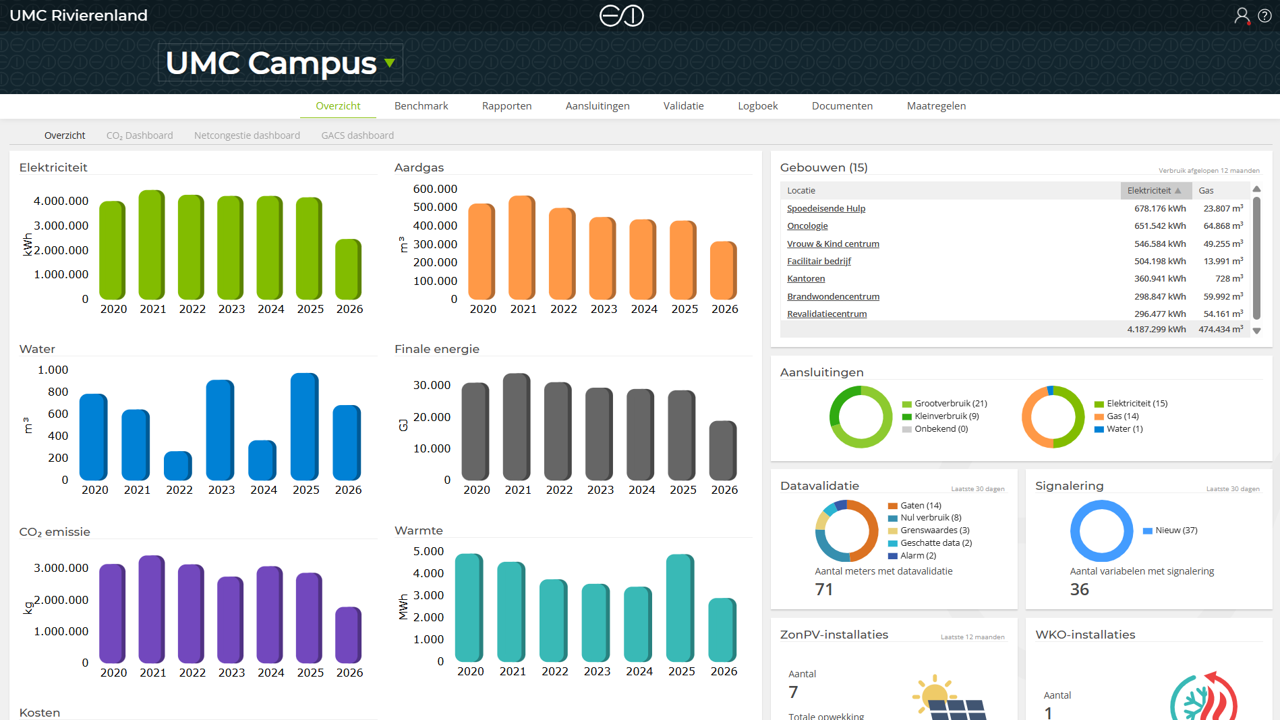Open the Oncologie building link

[807, 226]
